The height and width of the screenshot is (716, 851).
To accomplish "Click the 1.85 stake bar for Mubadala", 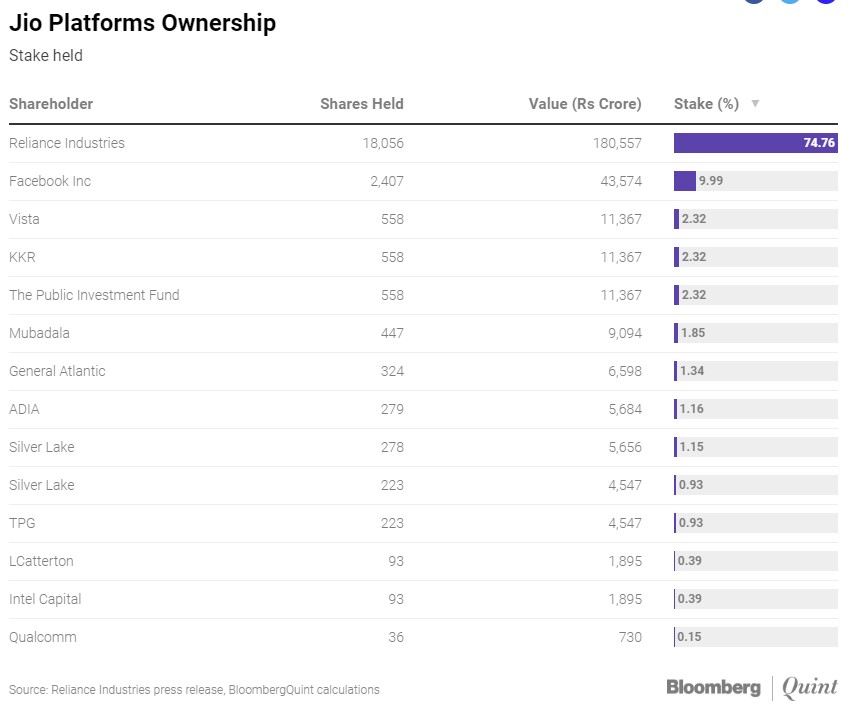I will pos(755,333).
